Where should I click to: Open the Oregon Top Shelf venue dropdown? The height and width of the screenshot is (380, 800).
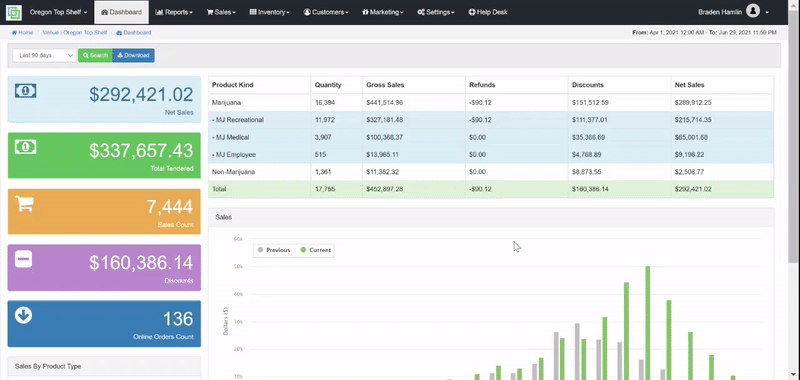click(x=58, y=12)
